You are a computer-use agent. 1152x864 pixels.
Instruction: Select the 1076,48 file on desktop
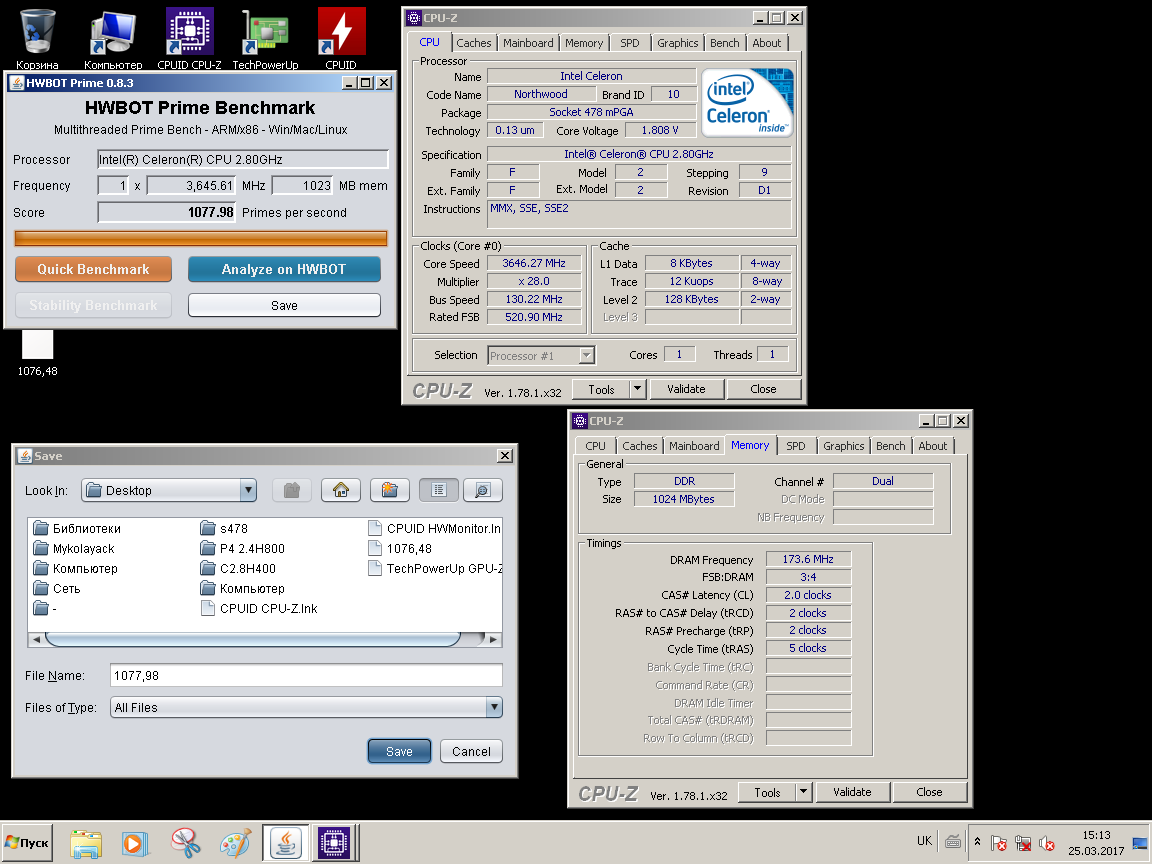click(x=37, y=353)
